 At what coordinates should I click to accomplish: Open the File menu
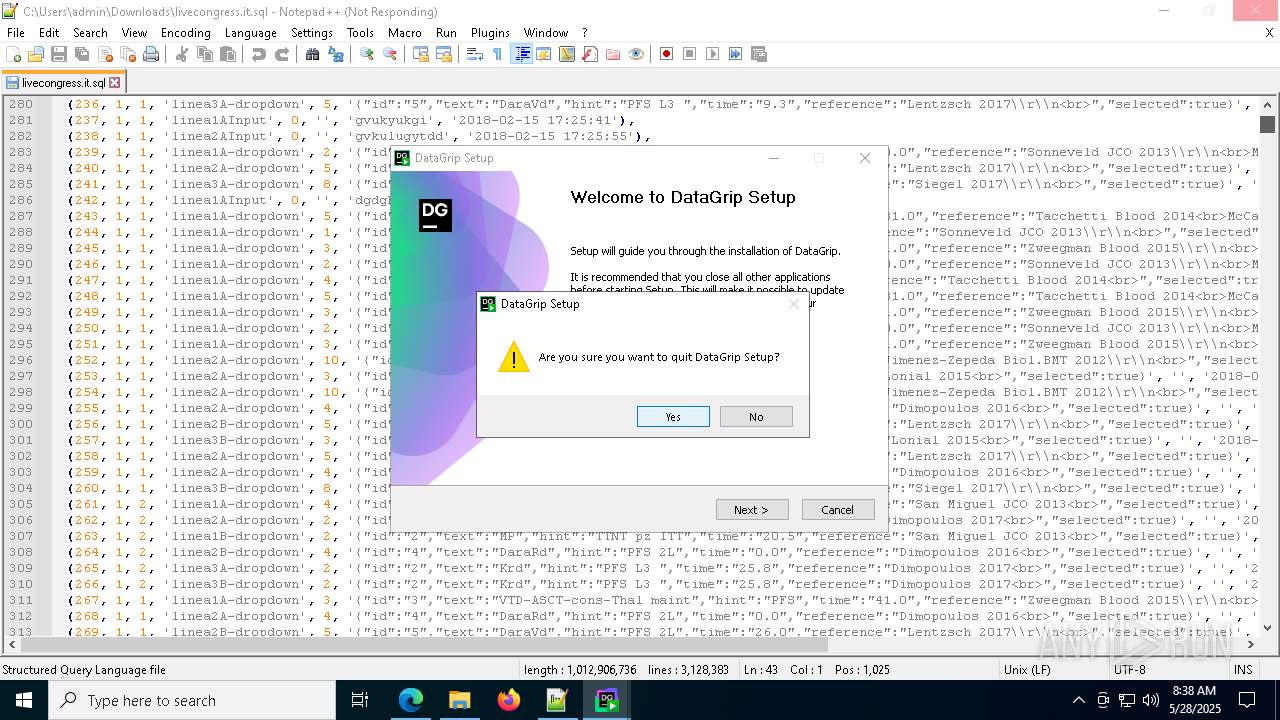point(16,32)
